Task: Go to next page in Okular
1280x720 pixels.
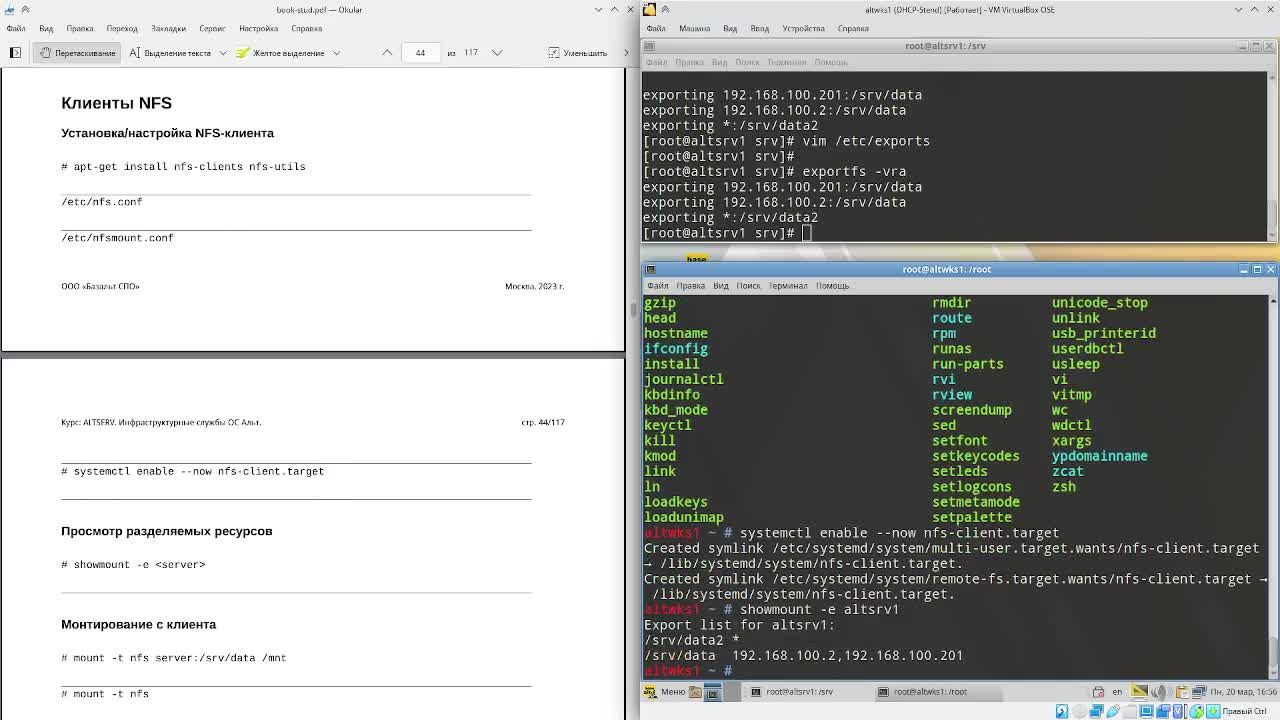Action: tap(497, 52)
